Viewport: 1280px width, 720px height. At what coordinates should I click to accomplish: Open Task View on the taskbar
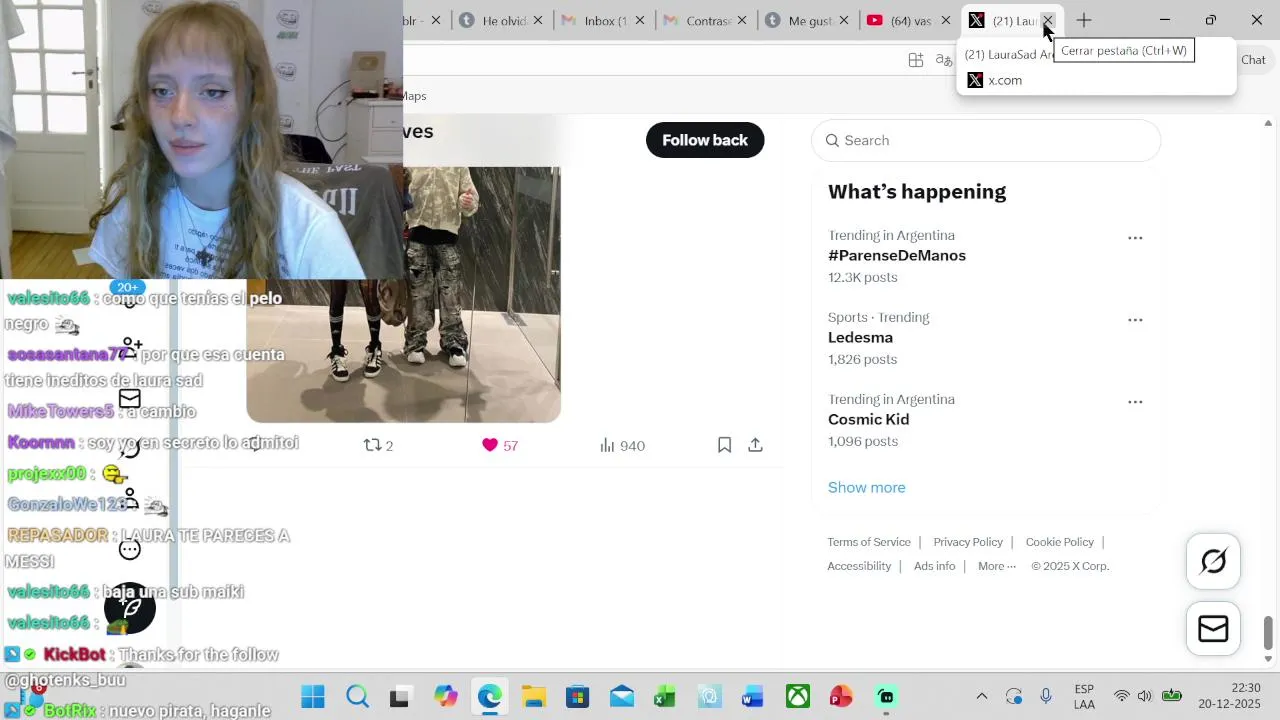[399, 697]
